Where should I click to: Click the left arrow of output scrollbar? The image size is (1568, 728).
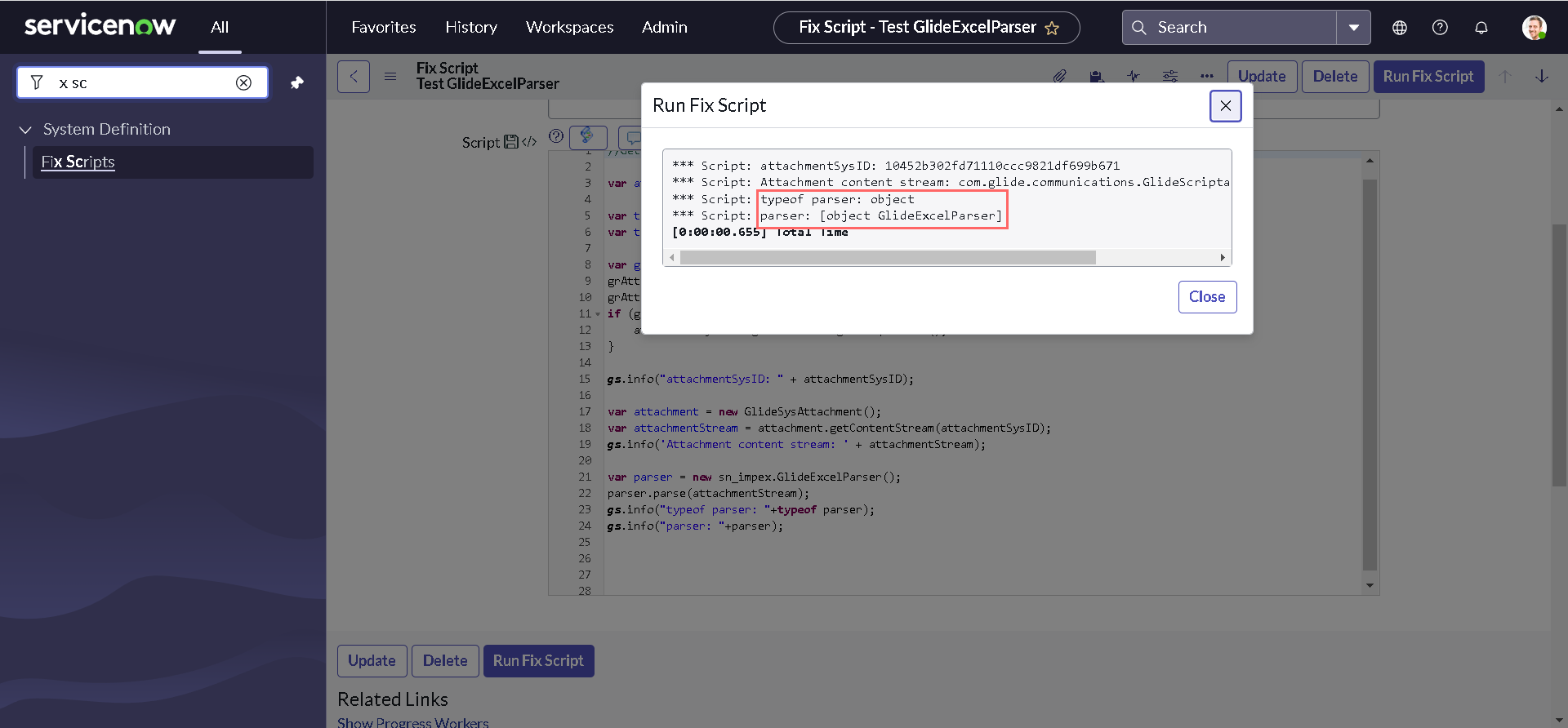coord(672,258)
